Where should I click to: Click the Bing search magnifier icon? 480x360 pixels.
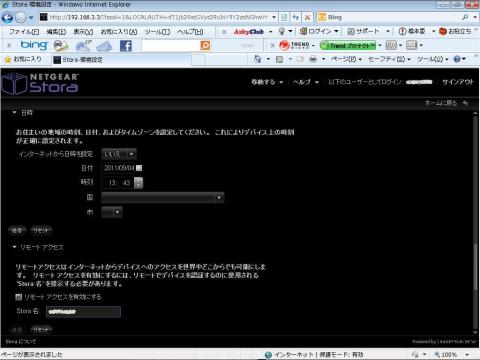pyautogui.click(x=465, y=17)
